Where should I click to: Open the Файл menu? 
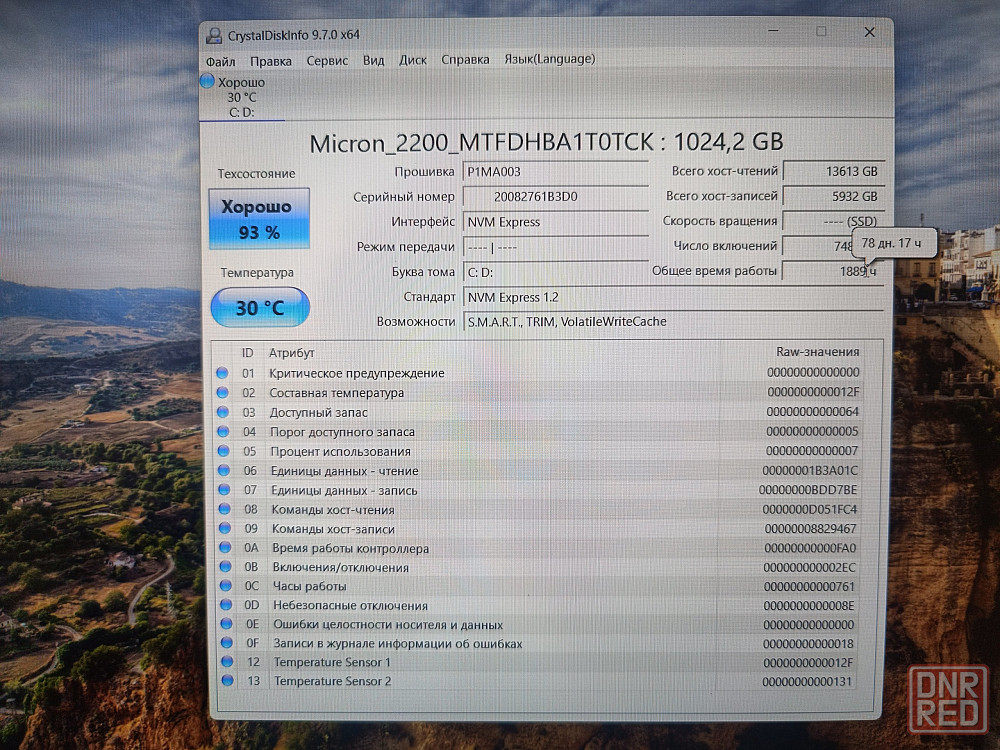pyautogui.click(x=220, y=60)
